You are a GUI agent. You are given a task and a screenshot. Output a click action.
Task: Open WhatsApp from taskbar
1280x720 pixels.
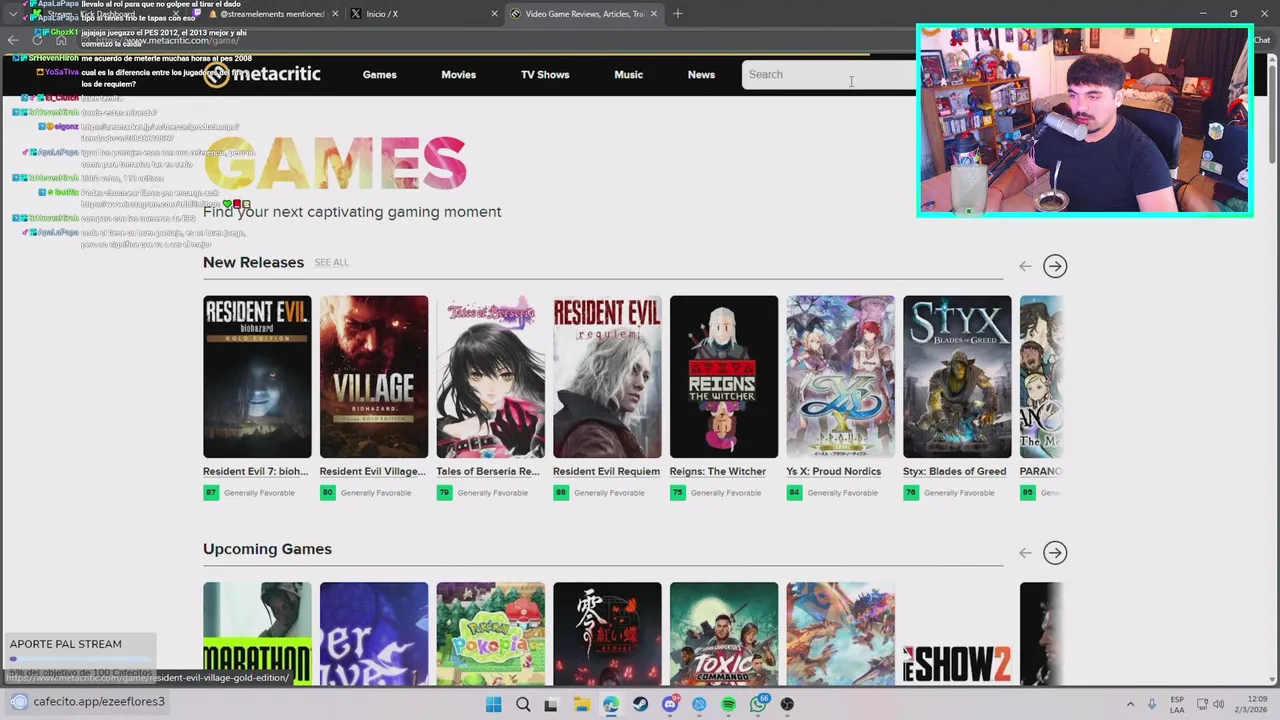click(x=758, y=704)
